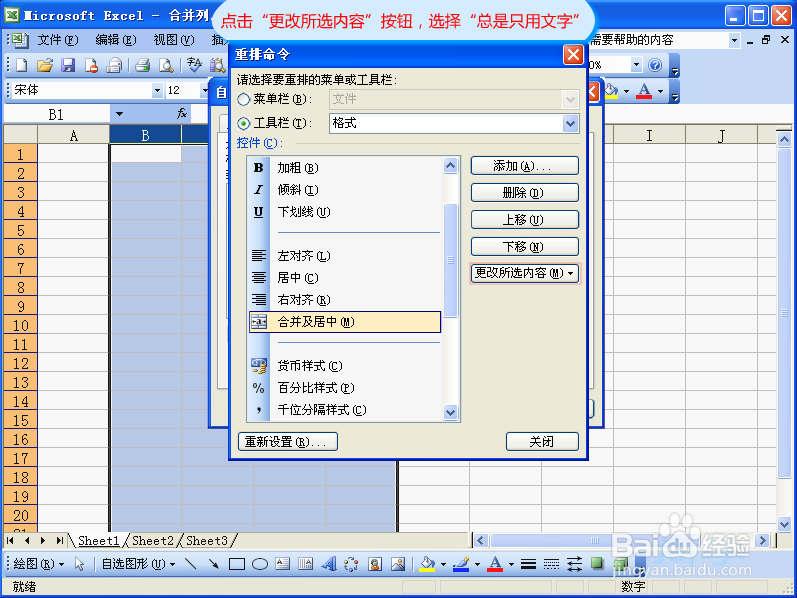Expand drawing Line Color dropdown arrow
The height and width of the screenshot is (598, 797).
coord(477,564)
